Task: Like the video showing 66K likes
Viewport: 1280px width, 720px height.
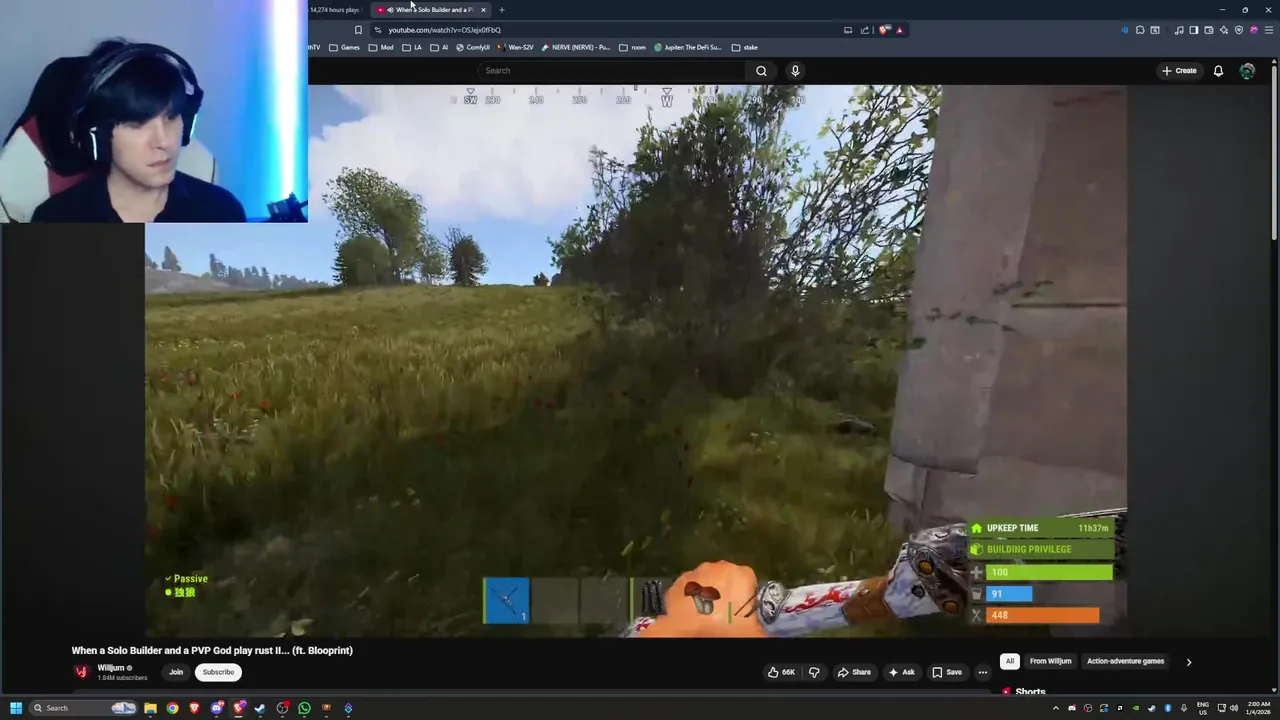Action: (x=781, y=672)
